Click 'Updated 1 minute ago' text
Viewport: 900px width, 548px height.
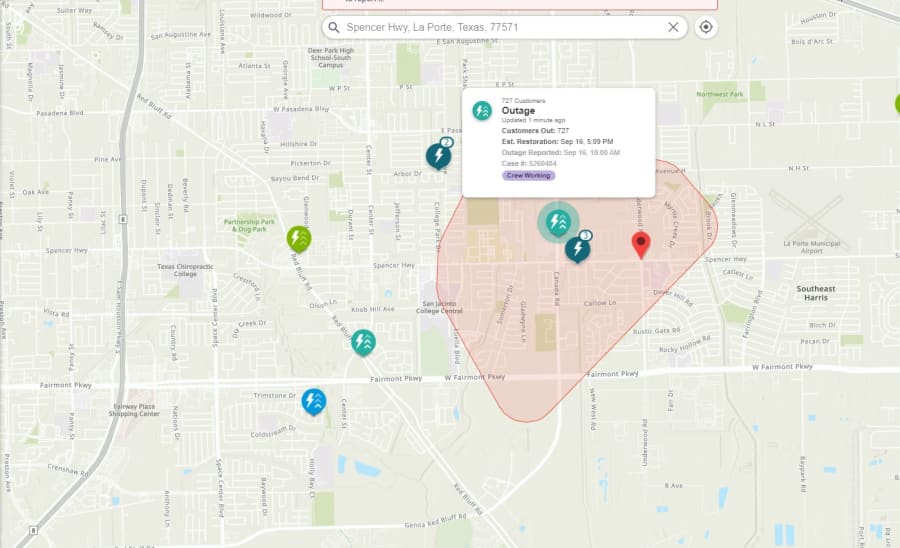tap(533, 120)
